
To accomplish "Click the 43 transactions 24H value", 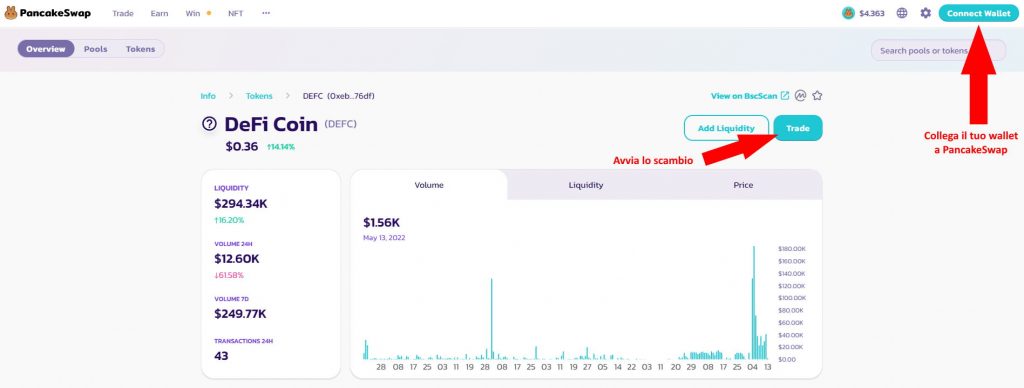I will [221, 356].
